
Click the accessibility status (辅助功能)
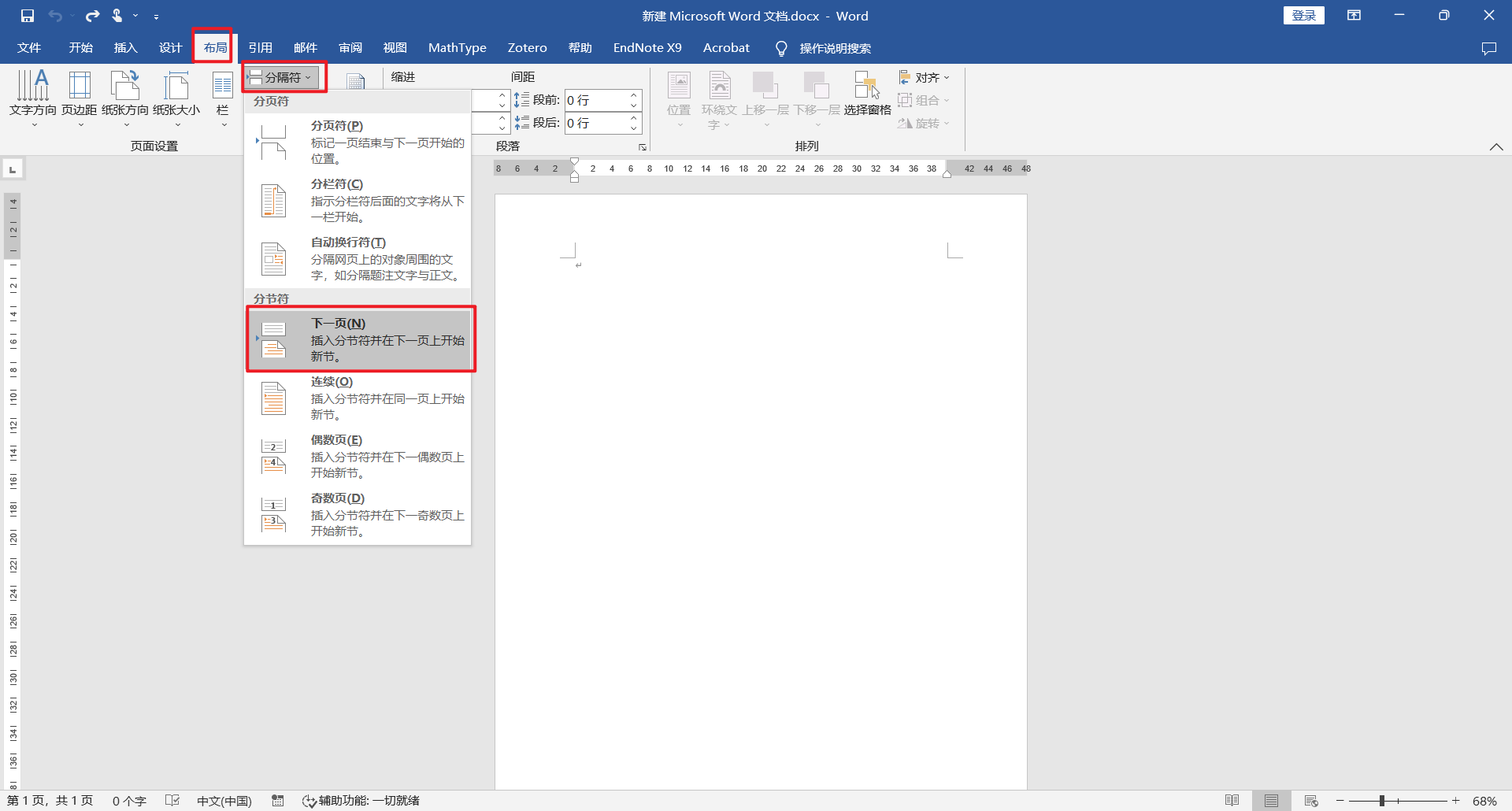click(361, 801)
